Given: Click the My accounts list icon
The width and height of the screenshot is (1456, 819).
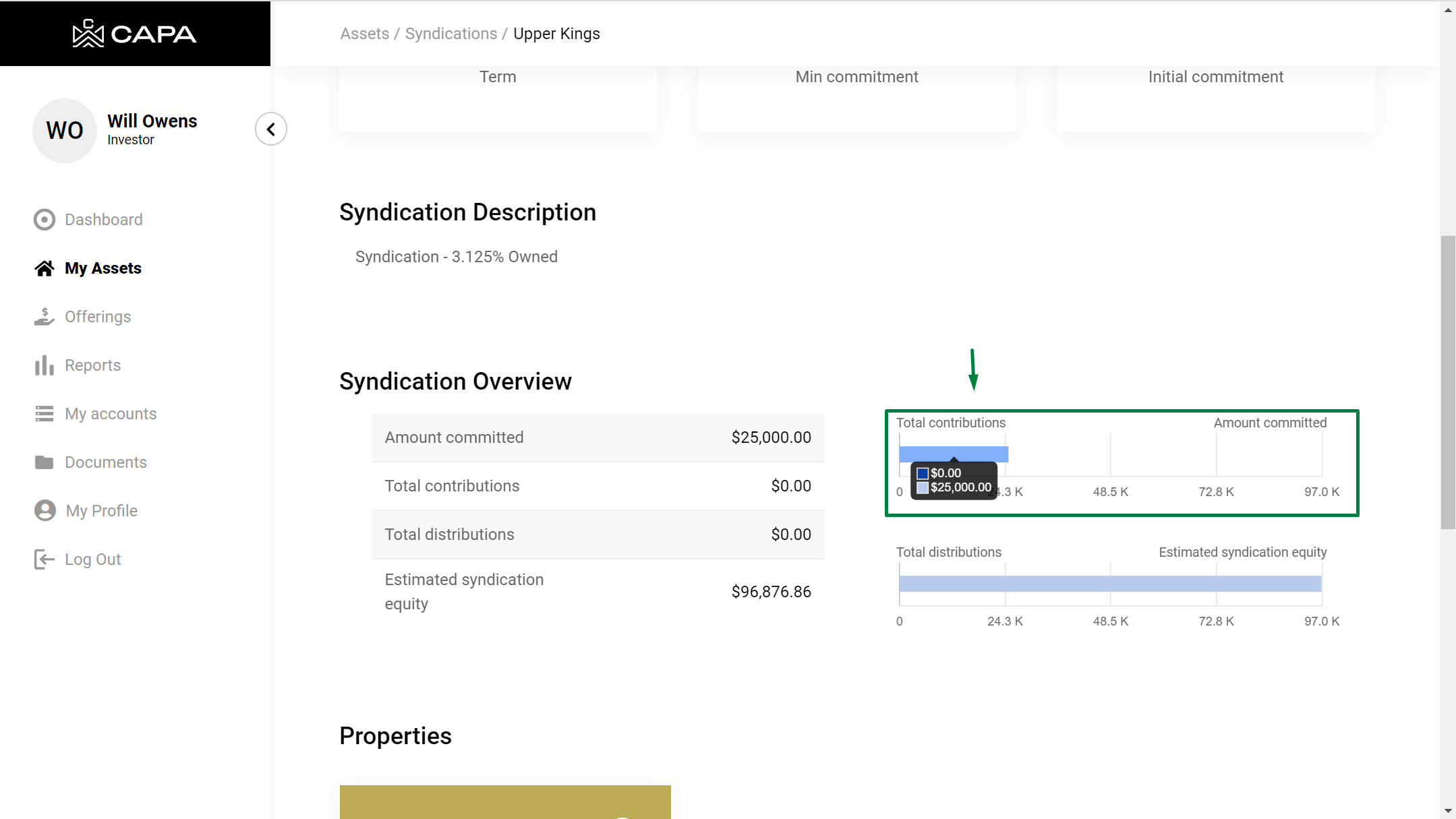Looking at the screenshot, I should tap(45, 414).
